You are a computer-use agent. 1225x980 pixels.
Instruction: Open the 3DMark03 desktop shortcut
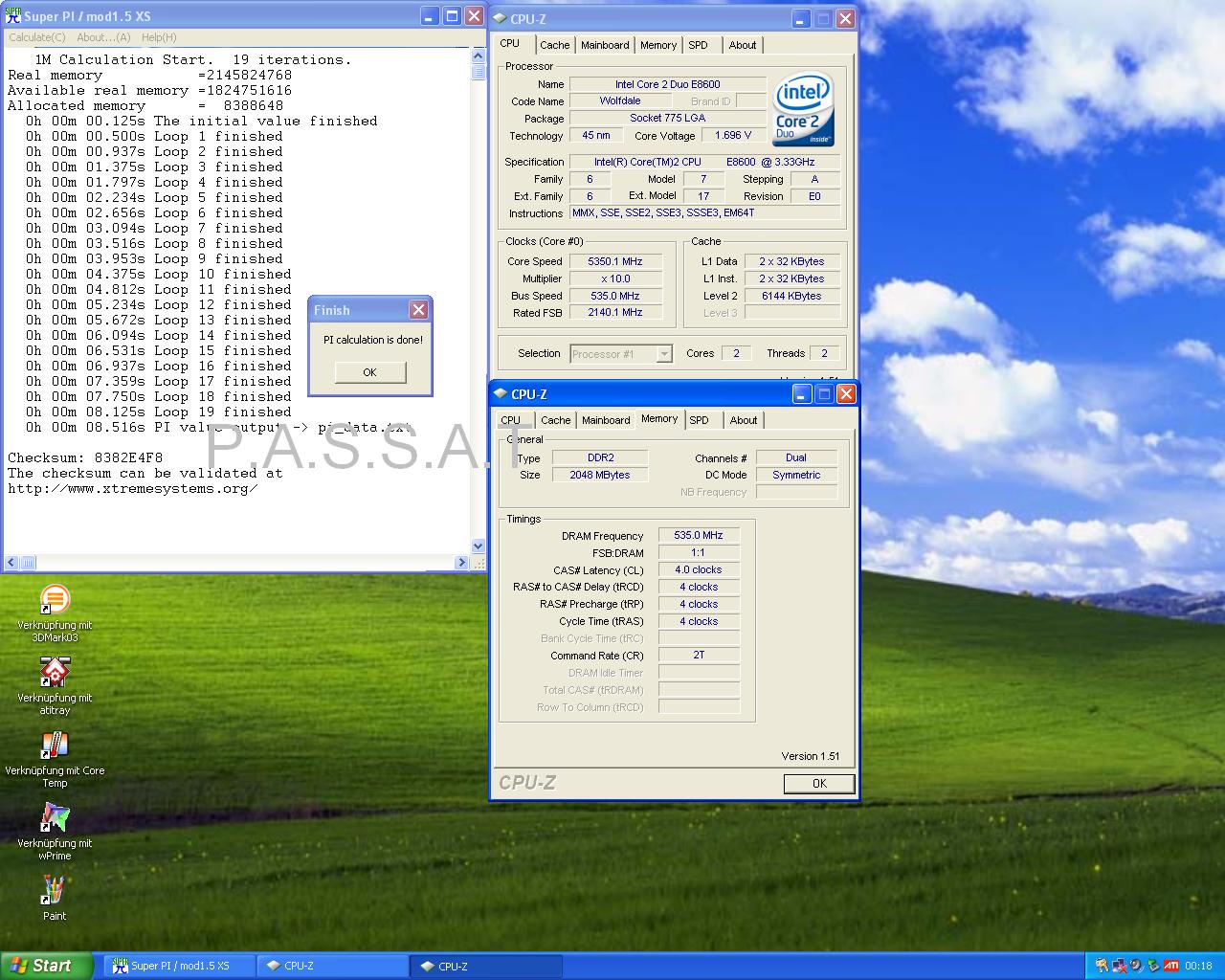click(x=55, y=600)
